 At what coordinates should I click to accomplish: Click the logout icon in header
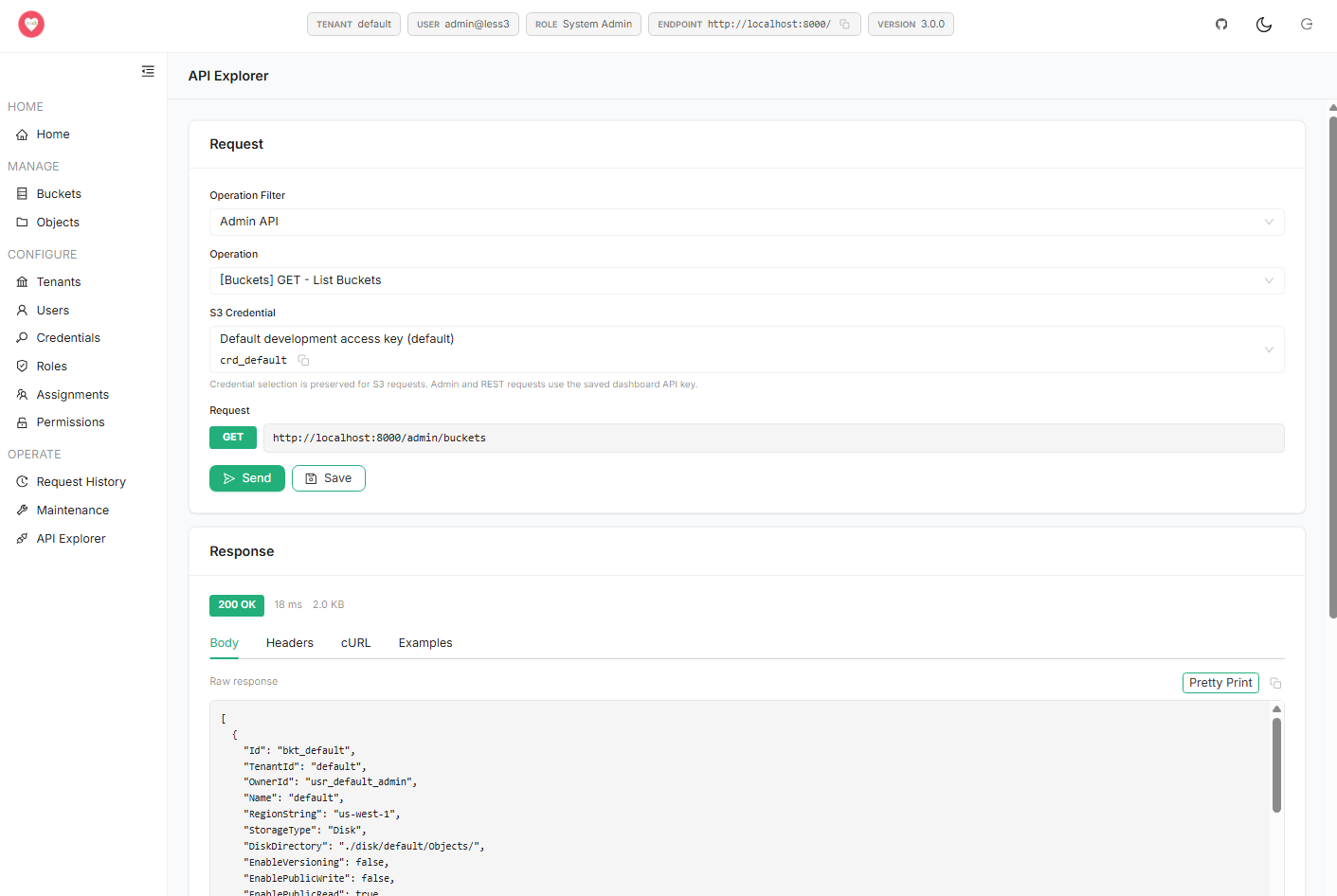(1307, 24)
